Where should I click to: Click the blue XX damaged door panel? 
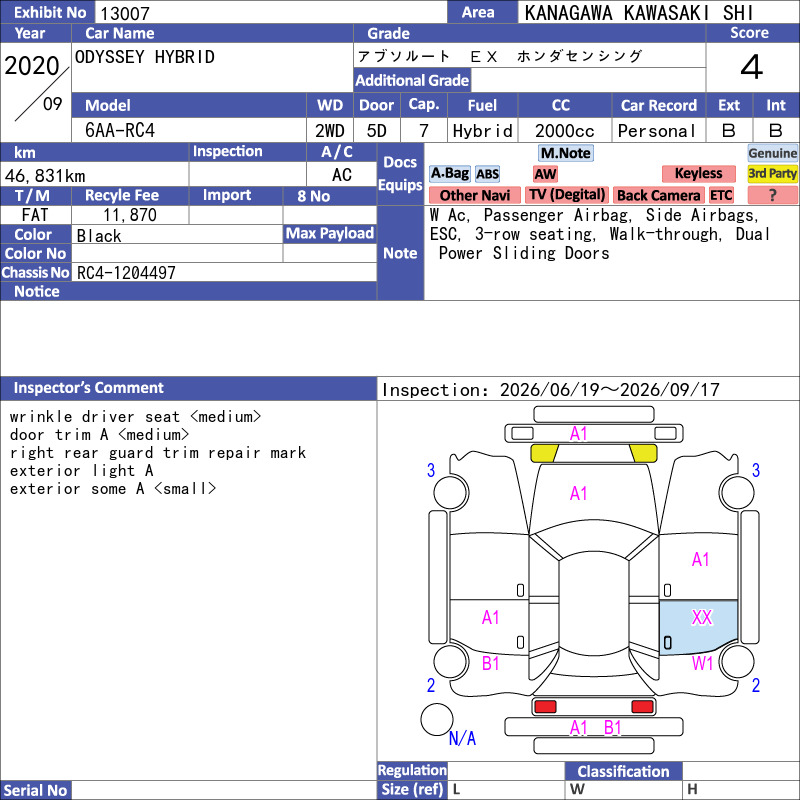tap(698, 627)
